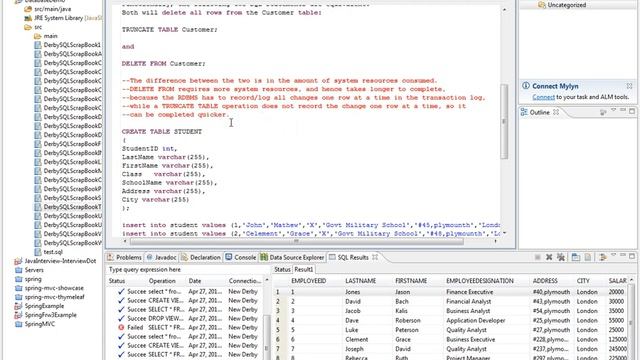
Task: Click results table scroll up arrow
Action: [x=632, y=280]
